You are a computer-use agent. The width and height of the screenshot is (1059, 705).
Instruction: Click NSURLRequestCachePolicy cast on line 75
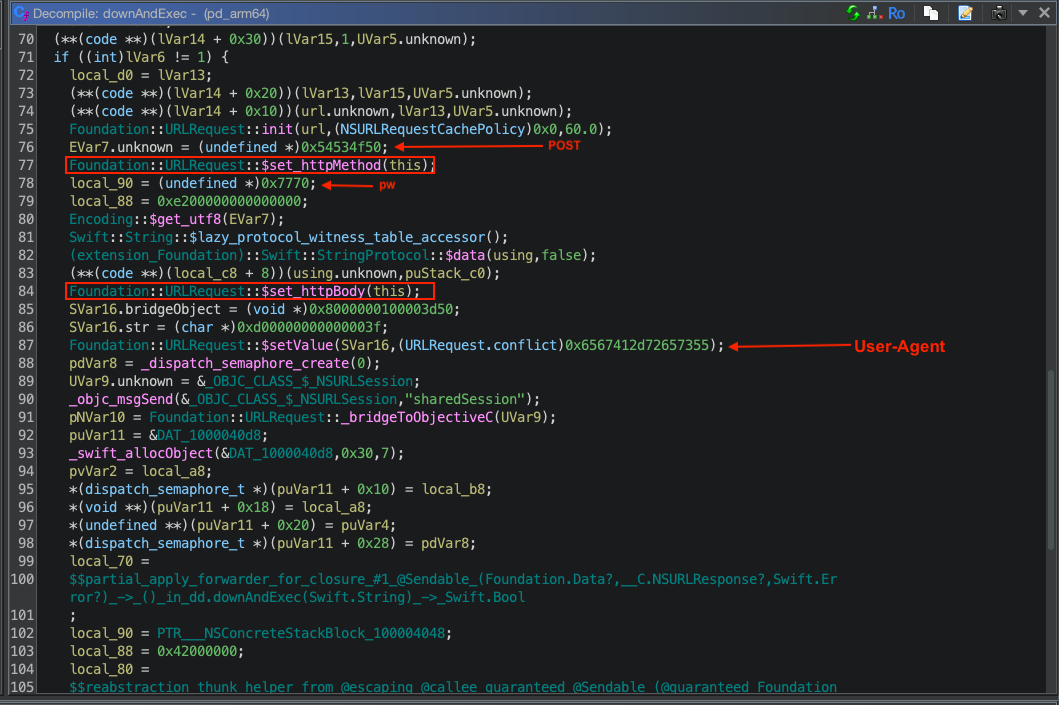pyautogui.click(x=432, y=129)
